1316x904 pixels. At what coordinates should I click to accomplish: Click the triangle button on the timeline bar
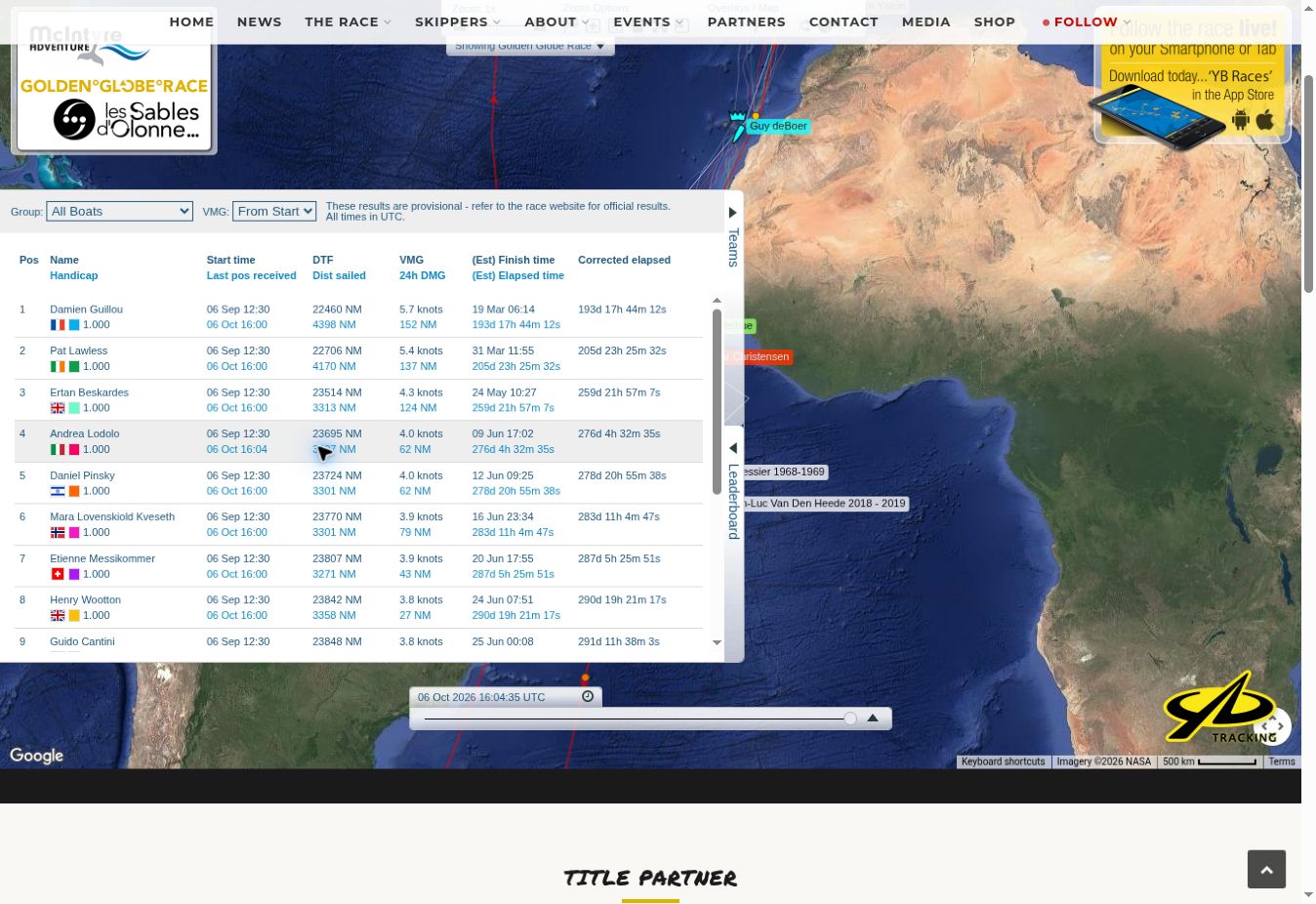click(873, 719)
